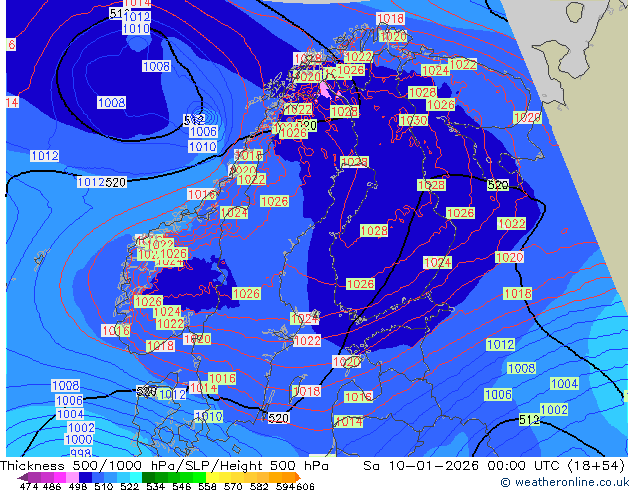Select the 1000 isobar label
This screenshot has height=490, width=634.
[79, 439]
